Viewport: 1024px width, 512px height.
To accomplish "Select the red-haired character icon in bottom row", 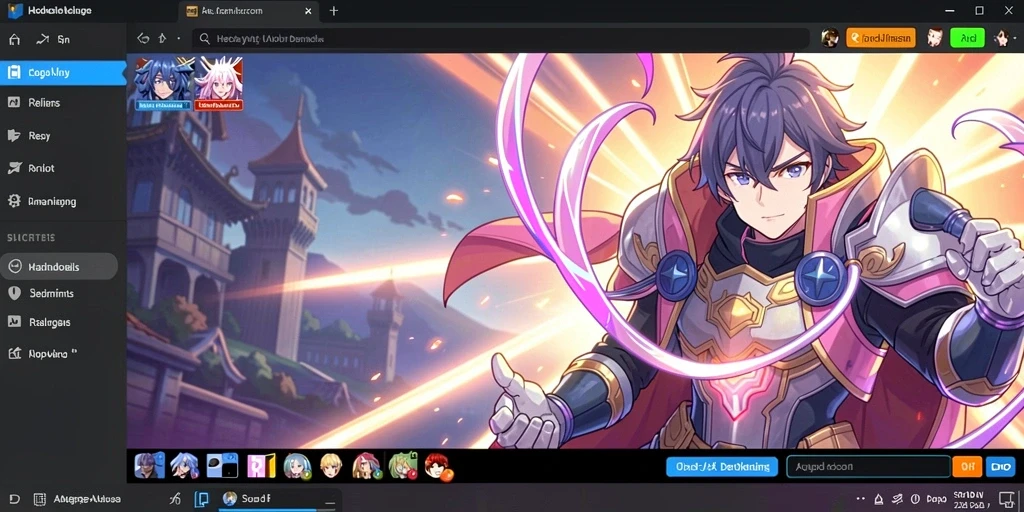I will pos(438,467).
